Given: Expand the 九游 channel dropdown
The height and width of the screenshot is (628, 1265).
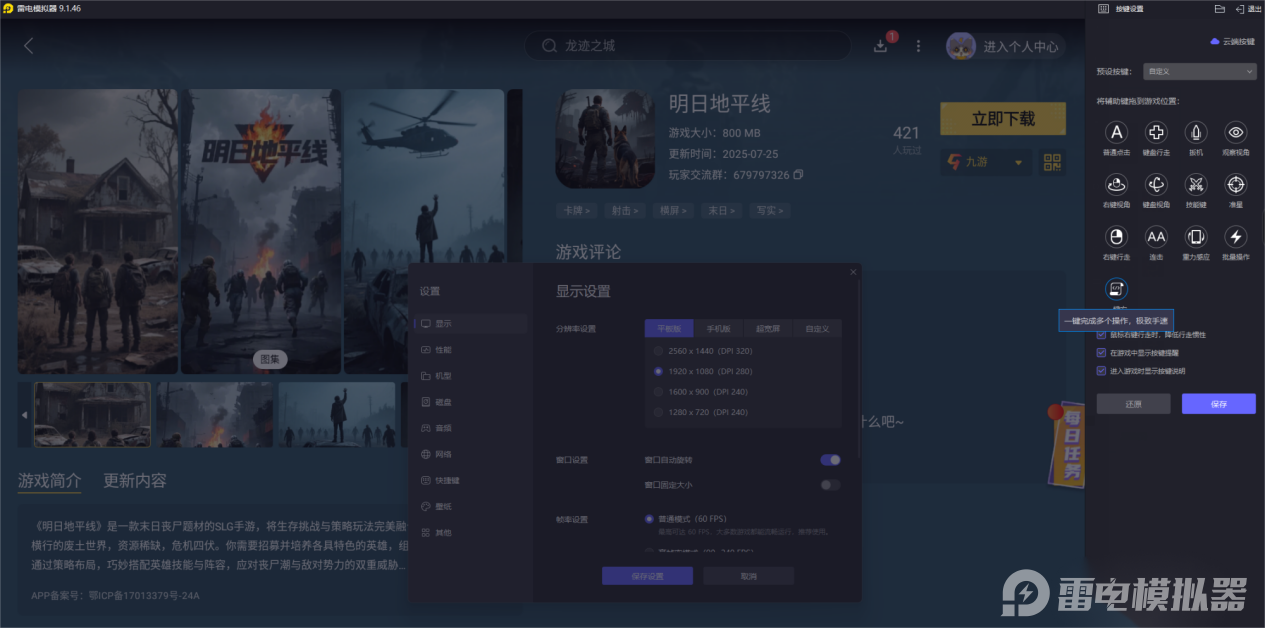Looking at the screenshot, I should point(1019,163).
